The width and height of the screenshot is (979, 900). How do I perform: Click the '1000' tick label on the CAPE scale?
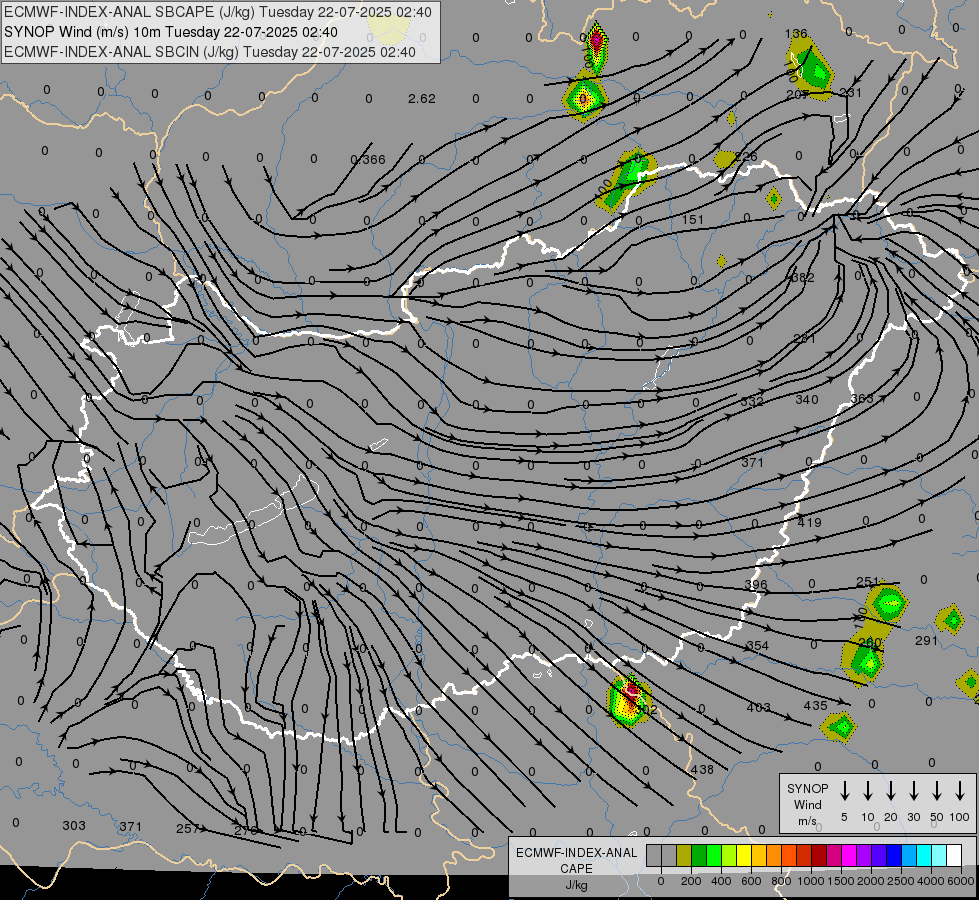click(810, 881)
